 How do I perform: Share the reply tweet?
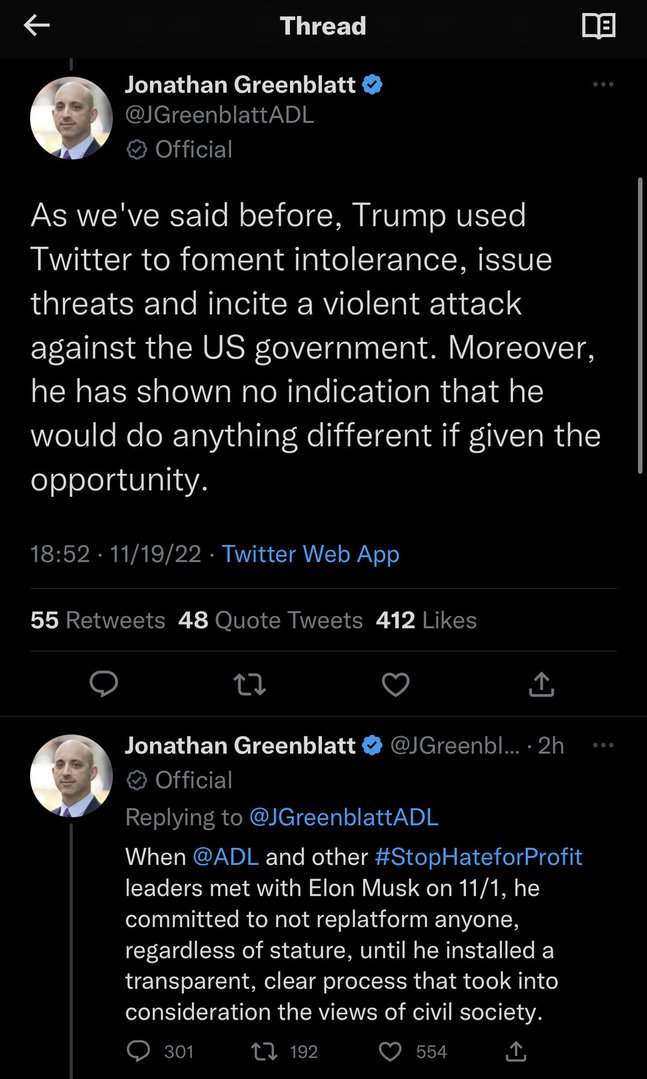[516, 1051]
